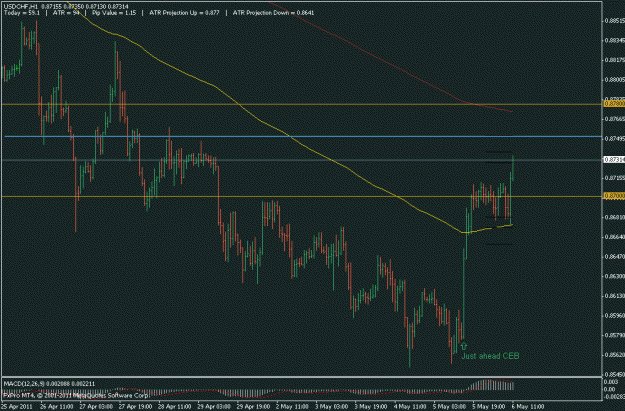Select the 'Just ahead CEB' text annotation
Viewport: 625px width, 411px height.
pyautogui.click(x=490, y=356)
